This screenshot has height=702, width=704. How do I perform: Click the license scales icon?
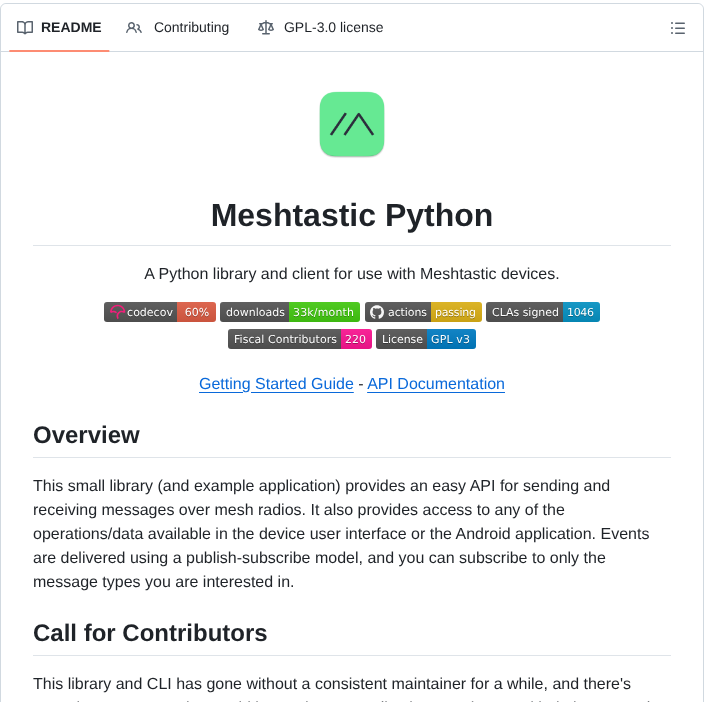pyautogui.click(x=266, y=28)
